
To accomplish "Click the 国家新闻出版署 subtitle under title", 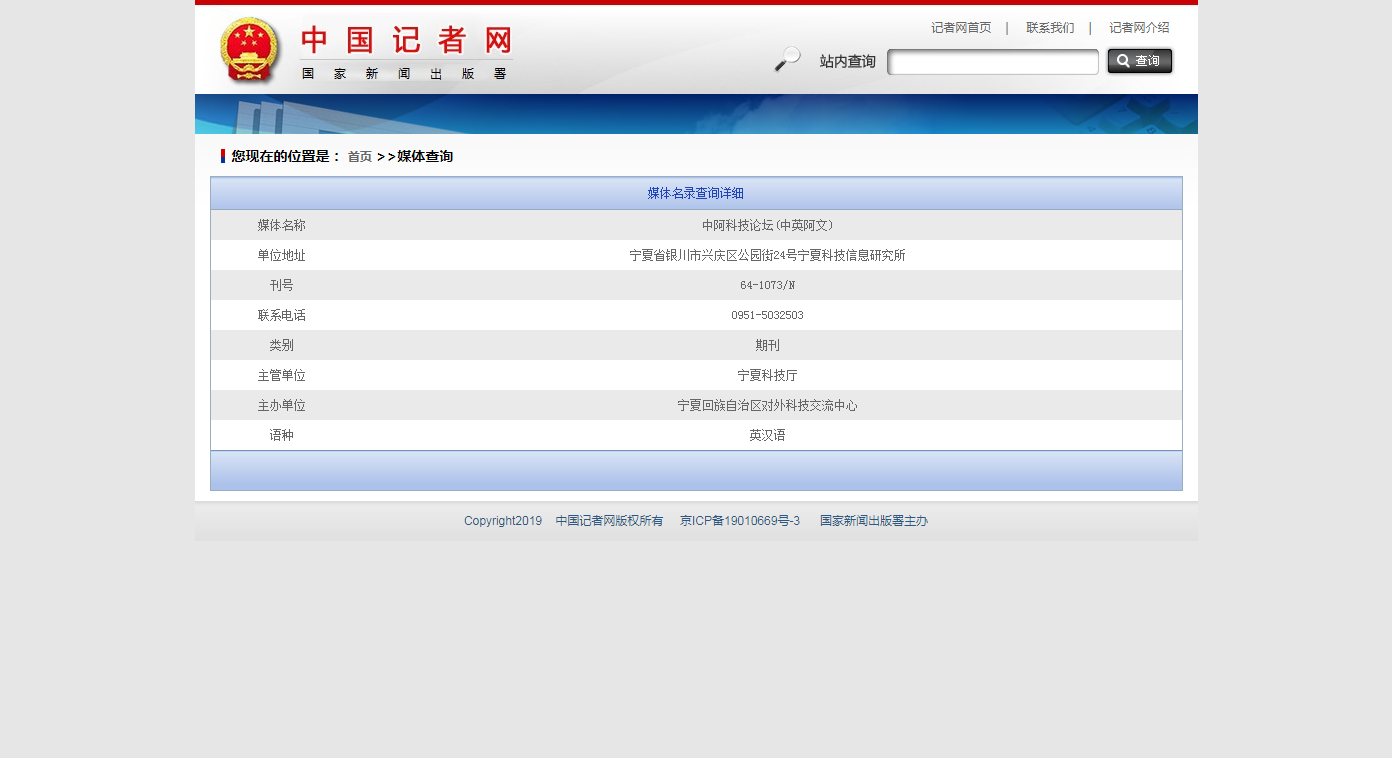I will 404,74.
